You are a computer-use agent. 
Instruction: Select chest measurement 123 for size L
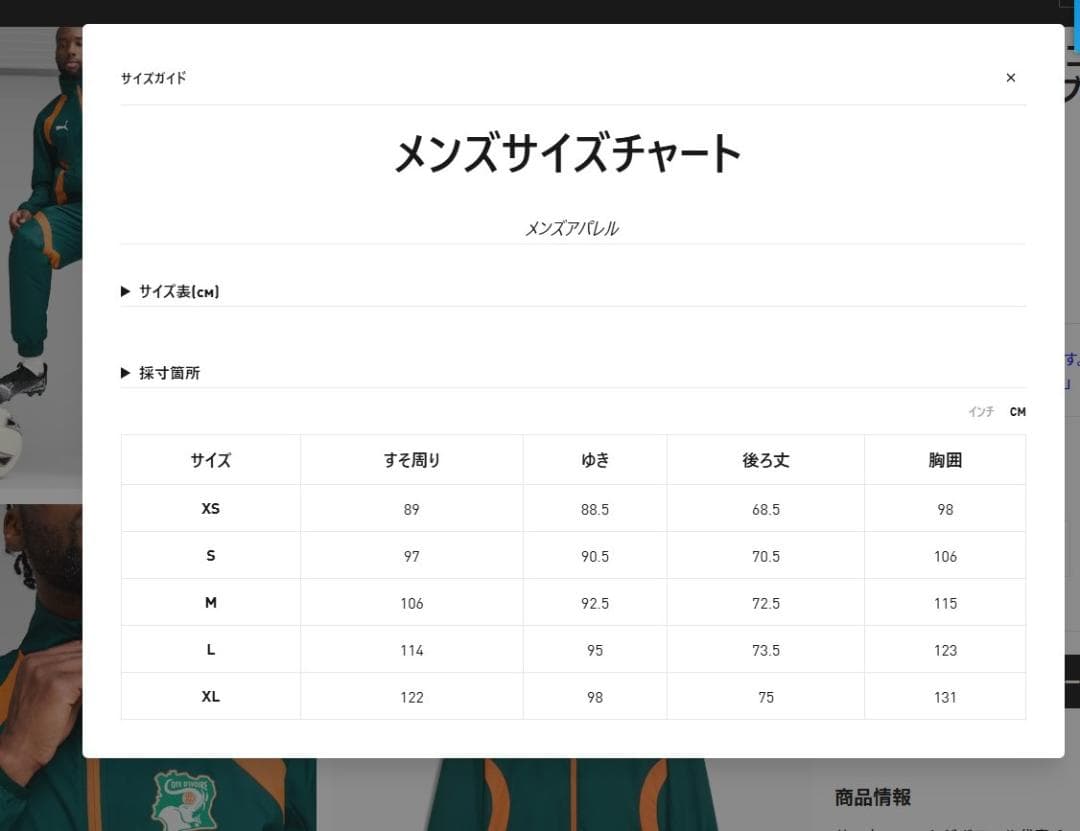(944, 649)
